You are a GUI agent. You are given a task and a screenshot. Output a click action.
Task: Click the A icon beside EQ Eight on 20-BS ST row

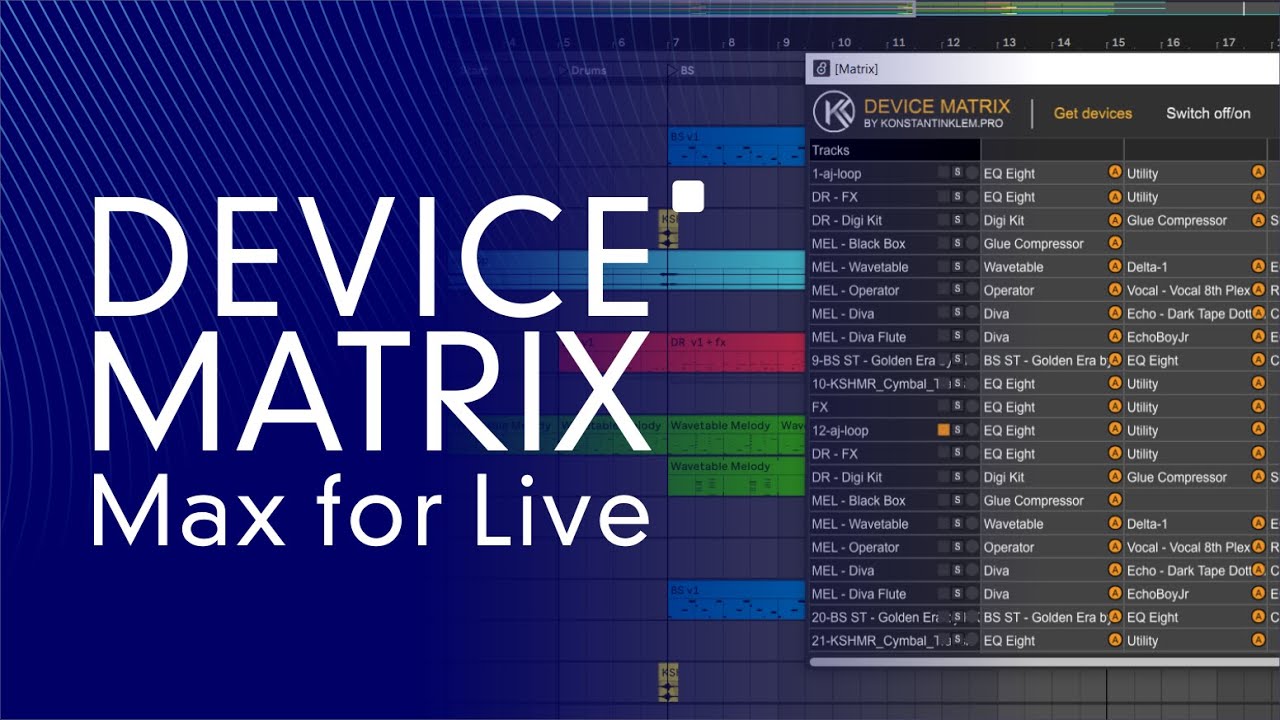pos(1259,617)
